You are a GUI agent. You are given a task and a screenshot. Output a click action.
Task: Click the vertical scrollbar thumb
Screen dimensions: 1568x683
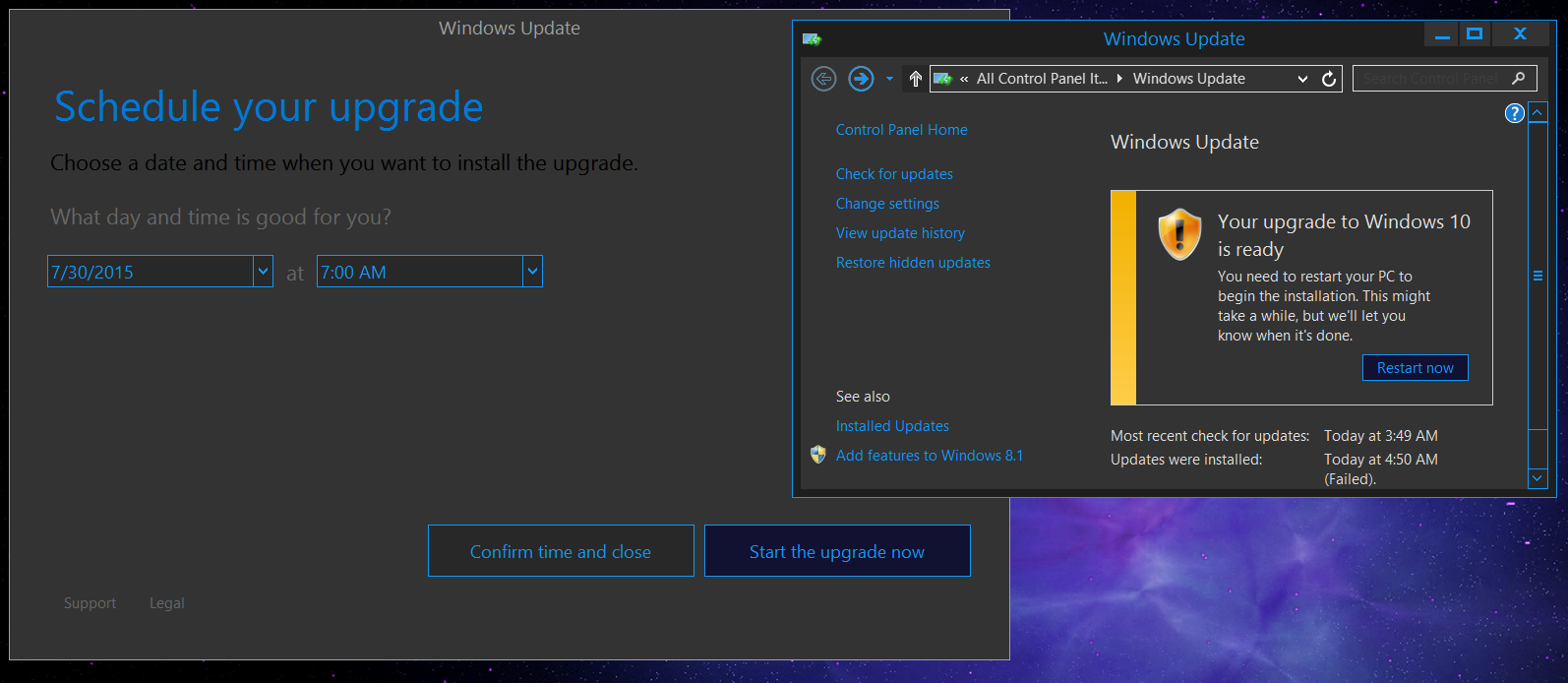(1538, 277)
